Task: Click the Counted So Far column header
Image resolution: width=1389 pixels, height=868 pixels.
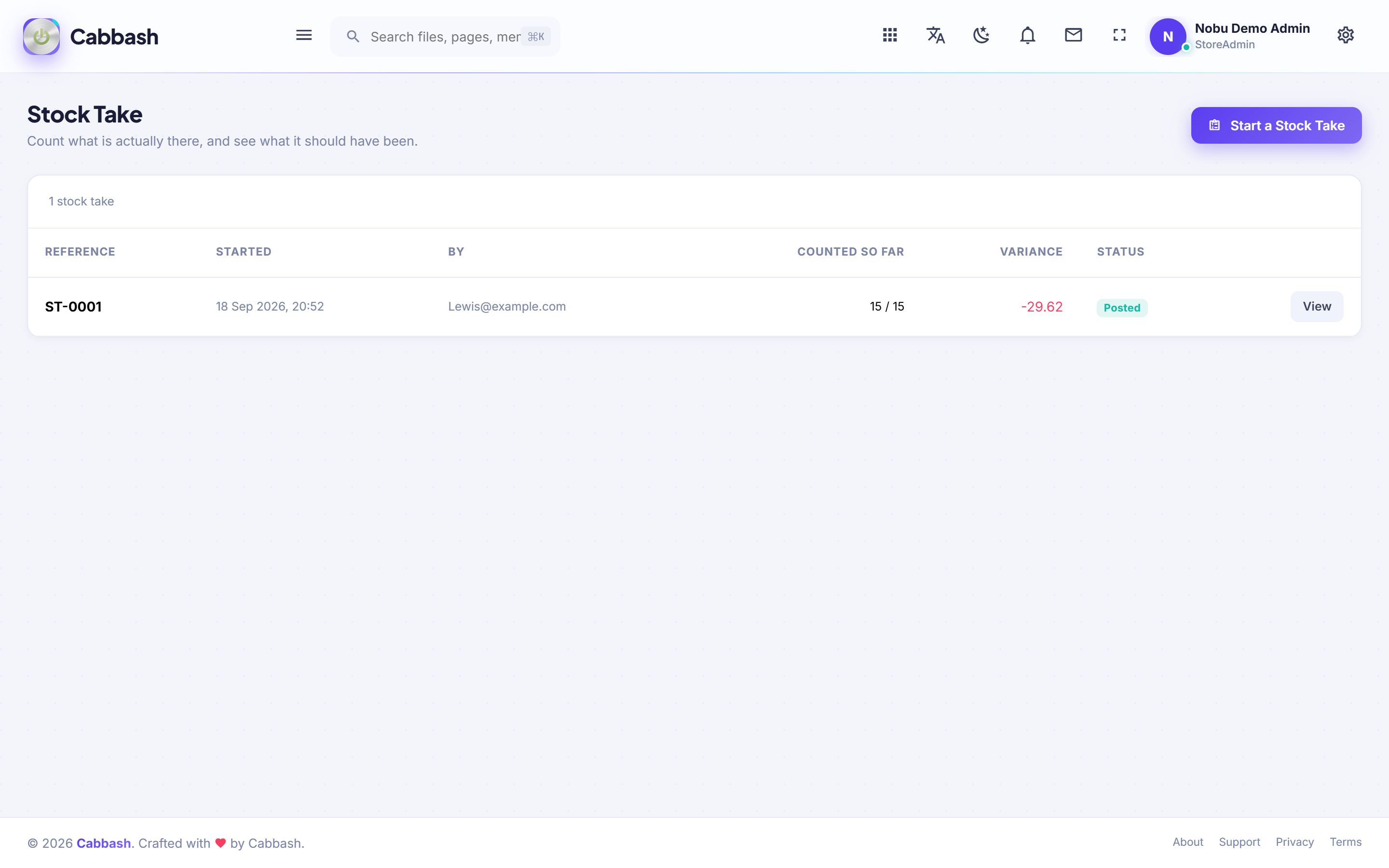Action: (x=851, y=251)
